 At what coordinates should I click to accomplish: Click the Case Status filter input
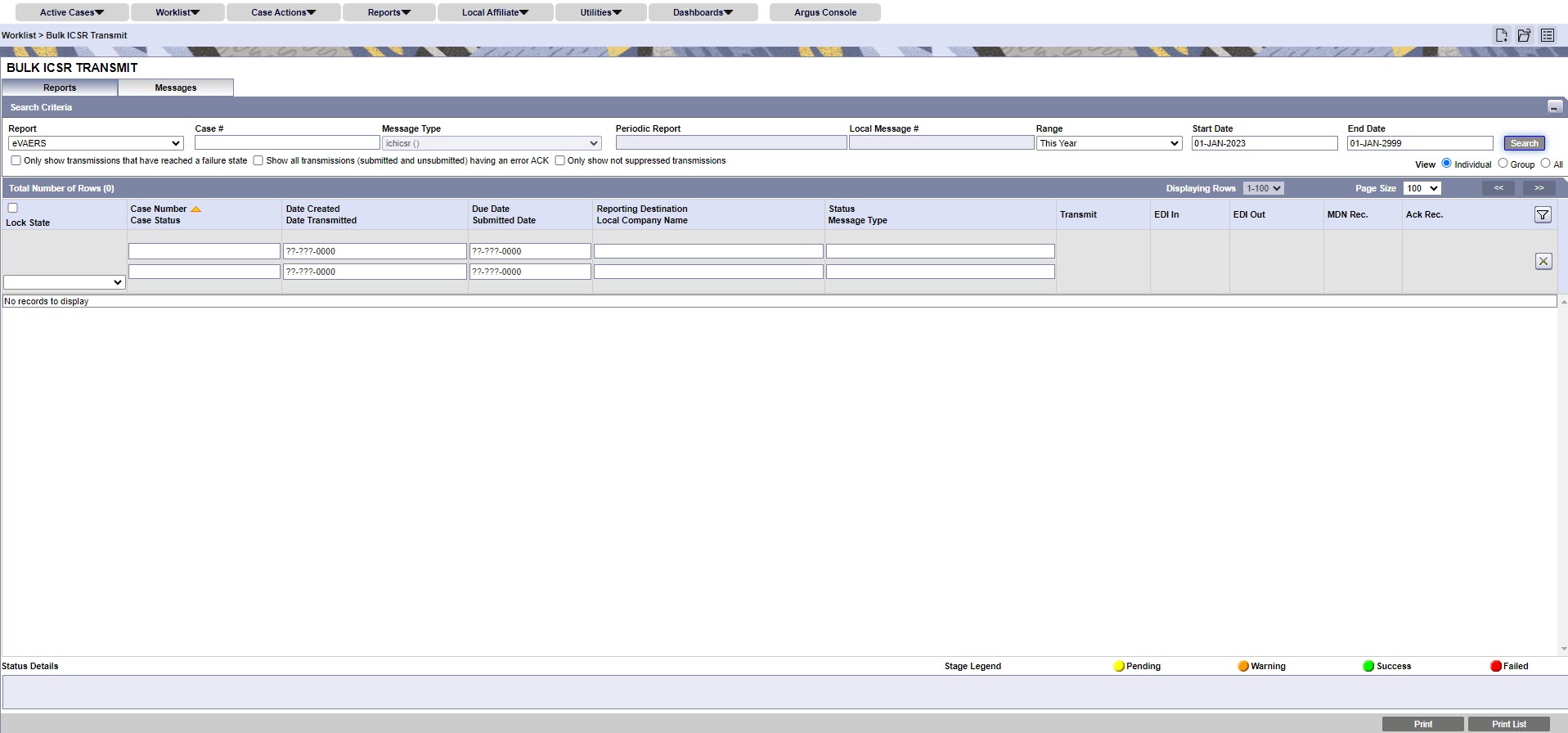[204, 272]
